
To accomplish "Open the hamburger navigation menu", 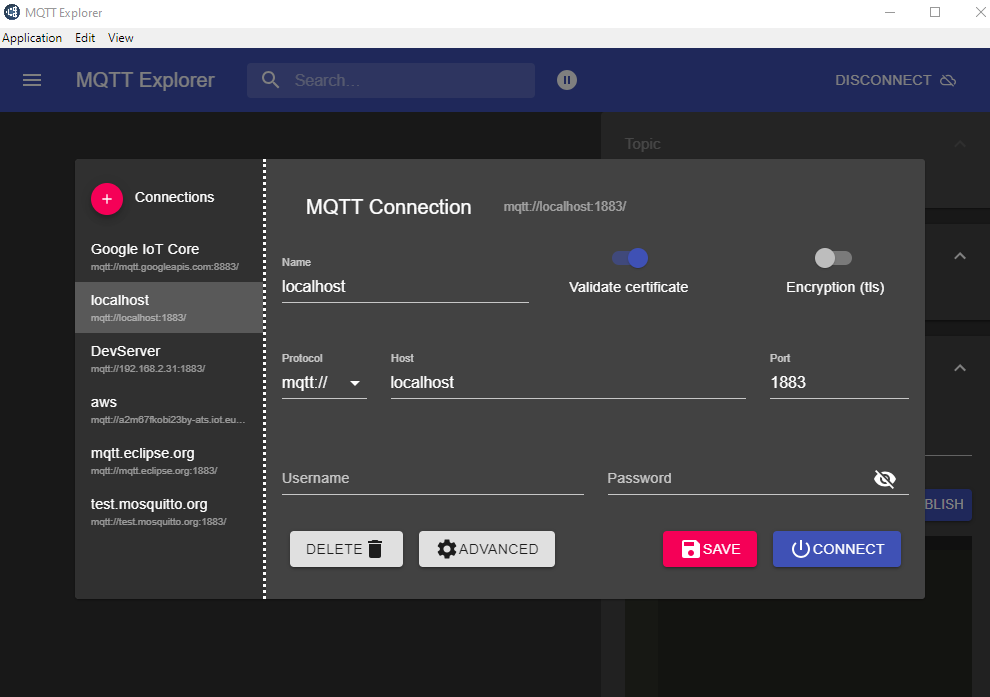I will click(32, 80).
